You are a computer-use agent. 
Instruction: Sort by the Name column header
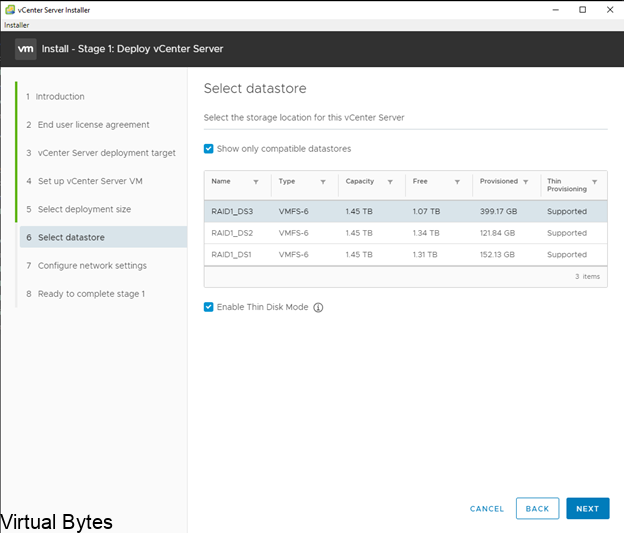click(221, 182)
